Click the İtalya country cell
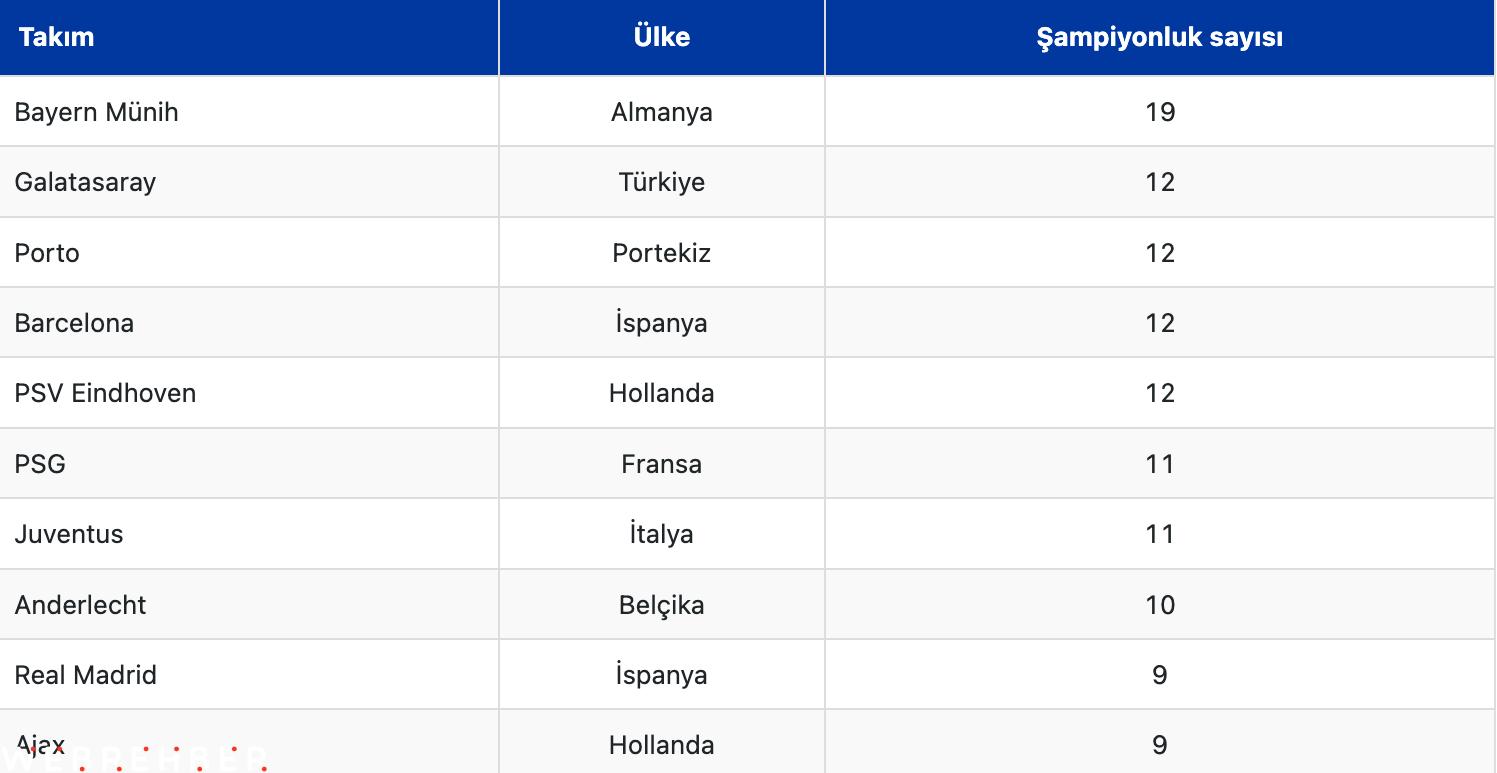 pyautogui.click(x=662, y=534)
